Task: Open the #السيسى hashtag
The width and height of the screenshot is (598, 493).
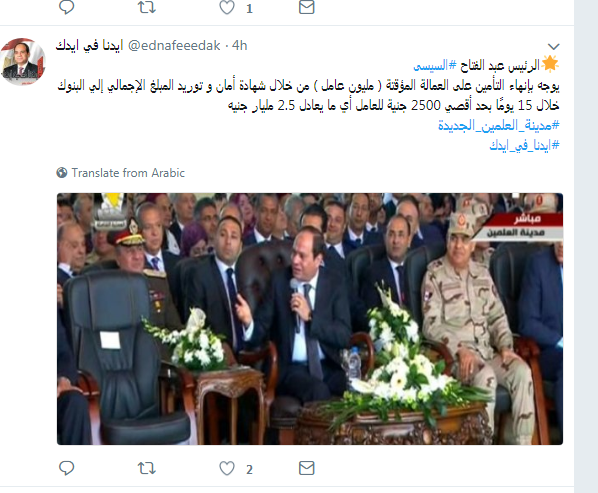Action: pyautogui.click(x=435, y=66)
